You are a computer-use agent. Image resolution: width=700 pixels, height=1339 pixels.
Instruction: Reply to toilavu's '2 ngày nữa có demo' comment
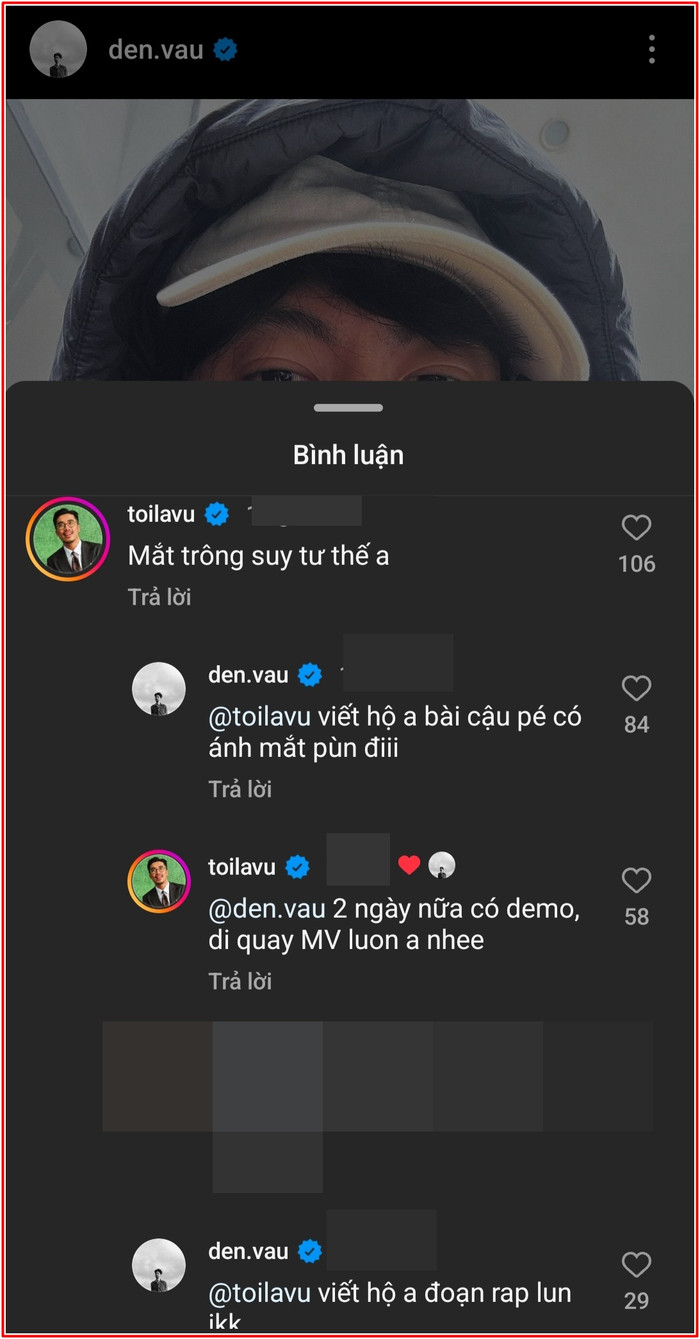tap(240, 981)
